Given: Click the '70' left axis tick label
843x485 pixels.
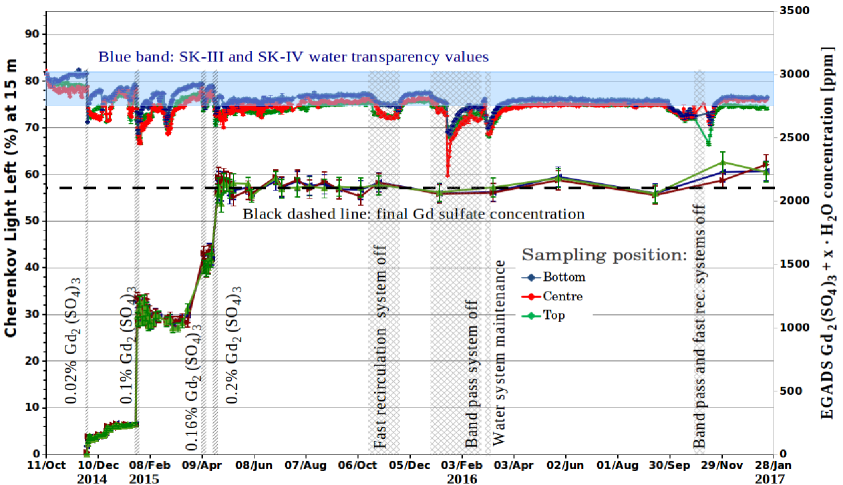Looking at the screenshot, I should (x=33, y=128).
